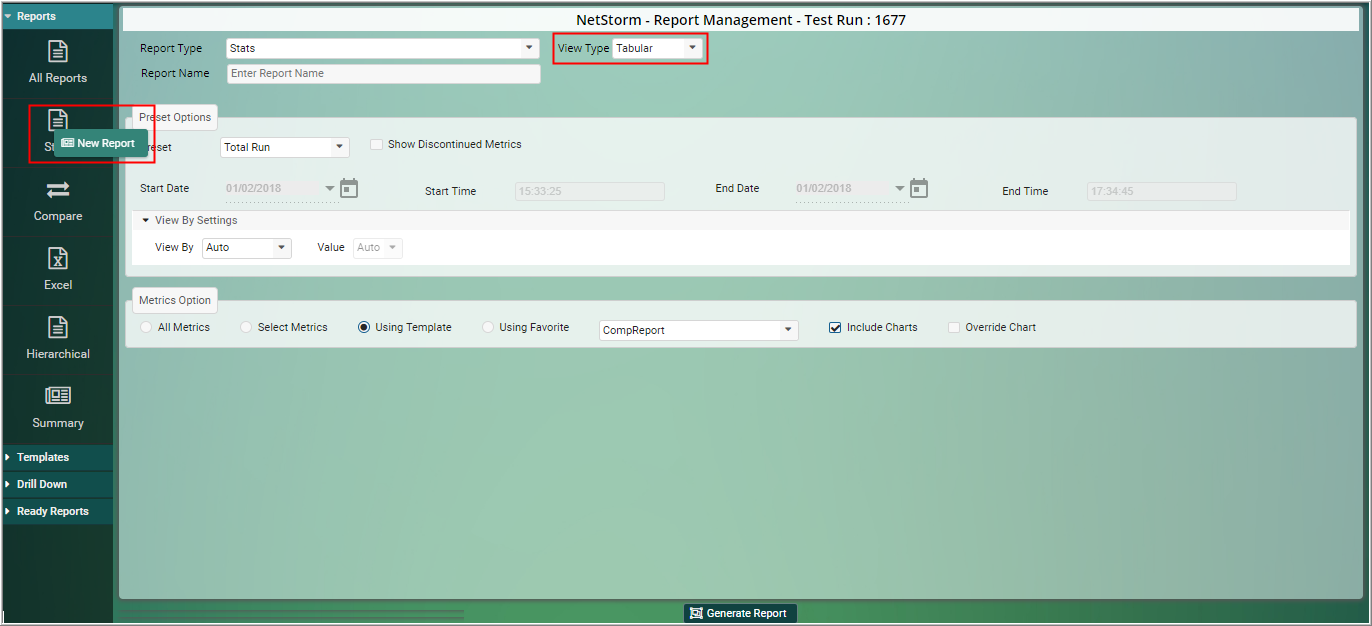This screenshot has height=626, width=1372.
Task: Toggle Show Discontinued Metrics checkbox
Action: pos(376,145)
